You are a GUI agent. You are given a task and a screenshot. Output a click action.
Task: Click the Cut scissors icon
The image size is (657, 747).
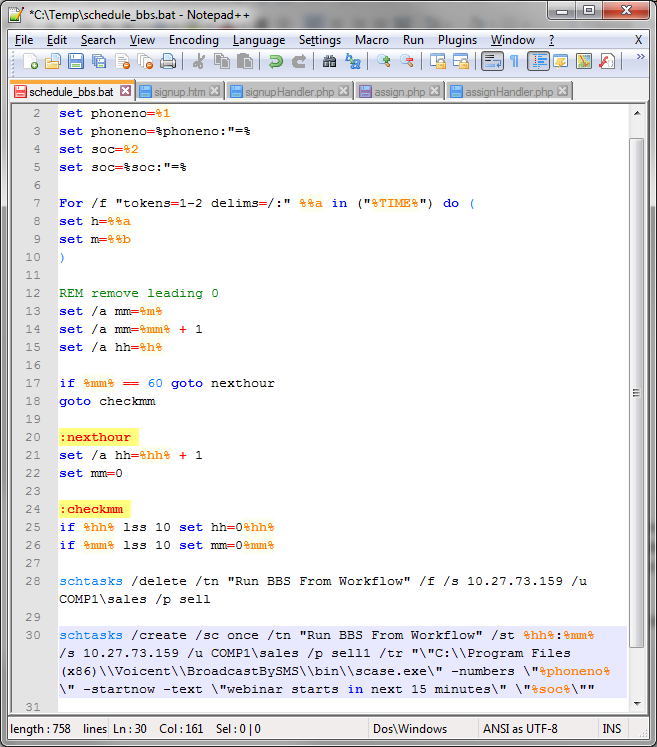point(198,62)
